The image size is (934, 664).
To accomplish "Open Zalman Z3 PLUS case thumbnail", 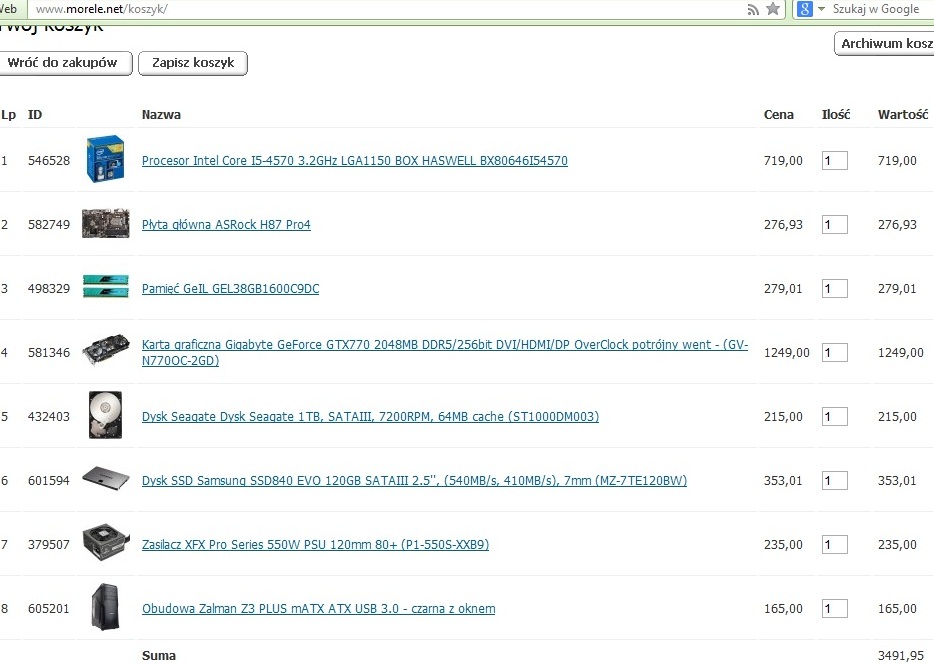I will pos(105,607).
